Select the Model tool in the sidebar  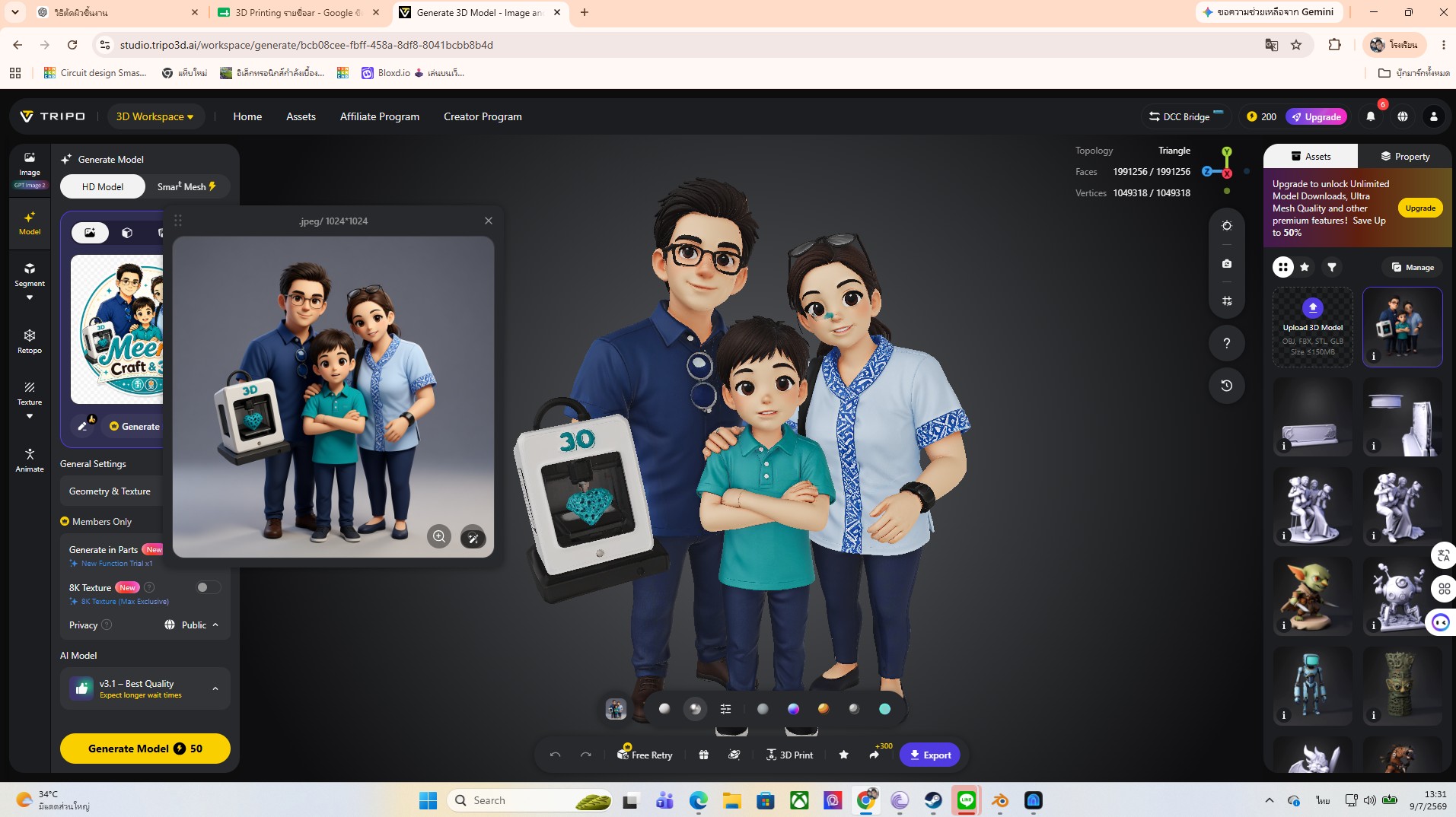[x=30, y=223]
